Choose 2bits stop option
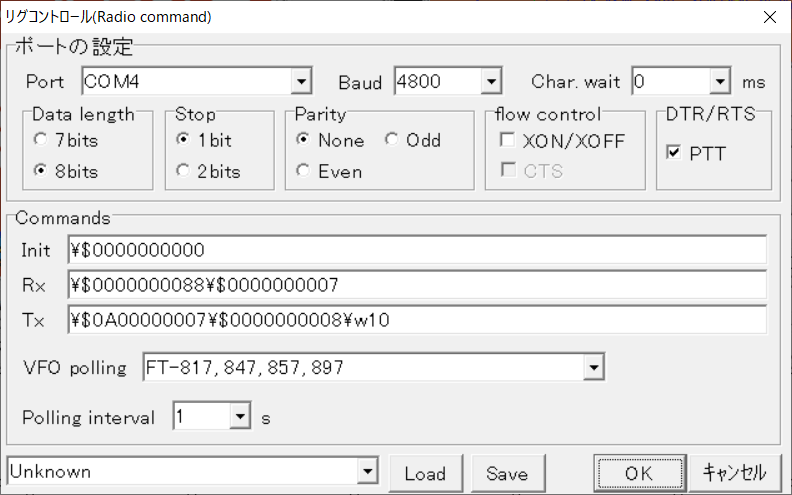The width and height of the screenshot is (792, 495). tap(183, 171)
